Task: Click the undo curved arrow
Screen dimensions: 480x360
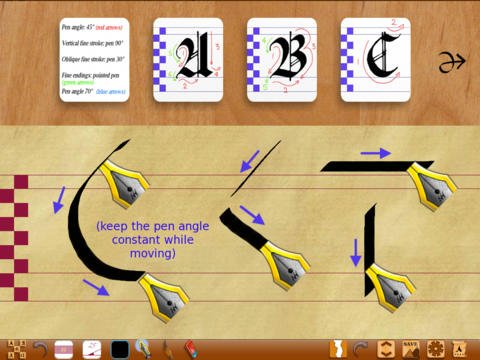Action: click(x=41, y=349)
